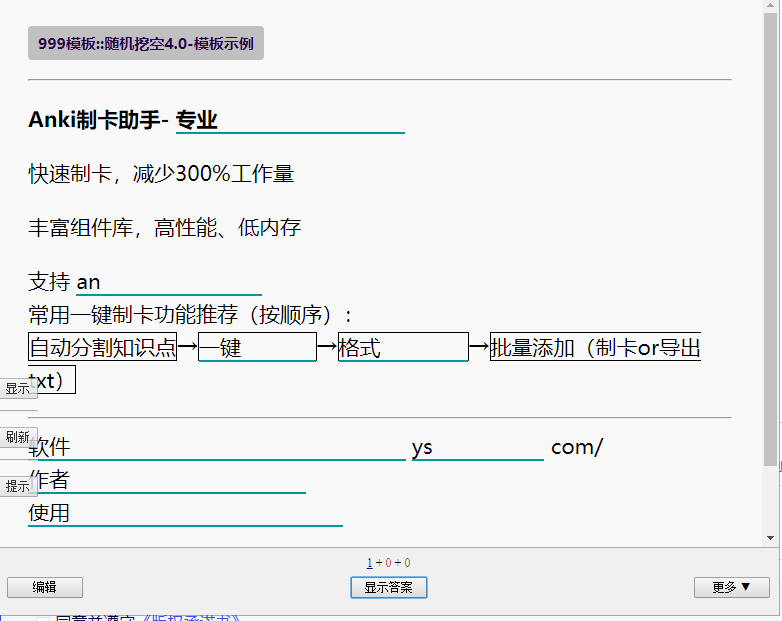Reveal the cloze blank after 专业

290,120
